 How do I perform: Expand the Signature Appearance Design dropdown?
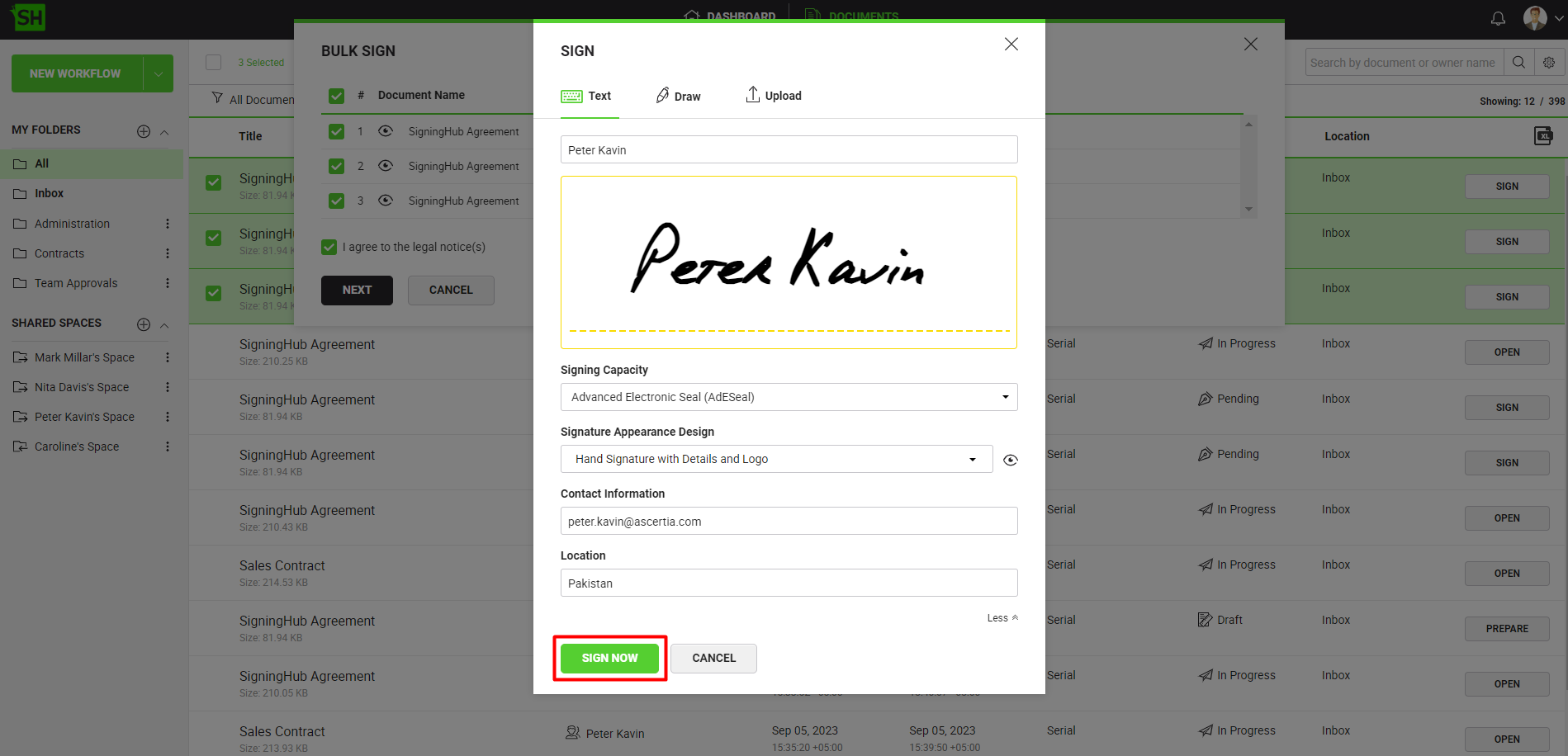[x=776, y=459]
